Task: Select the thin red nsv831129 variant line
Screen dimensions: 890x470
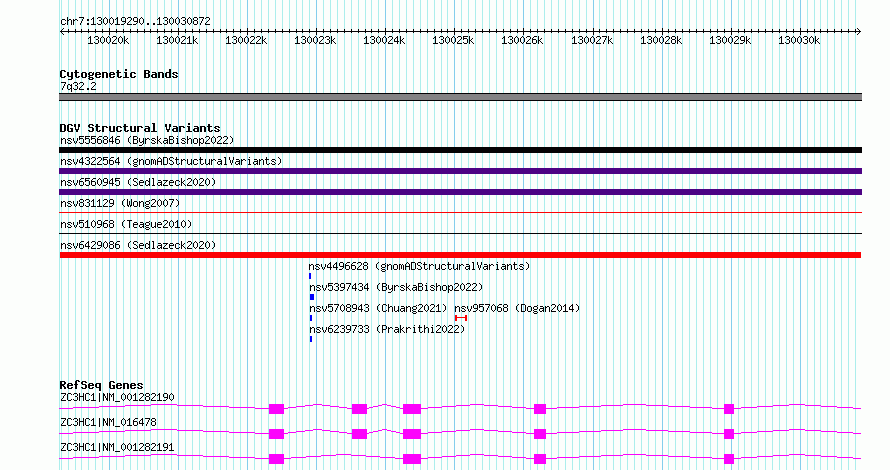Action: pyautogui.click(x=460, y=213)
